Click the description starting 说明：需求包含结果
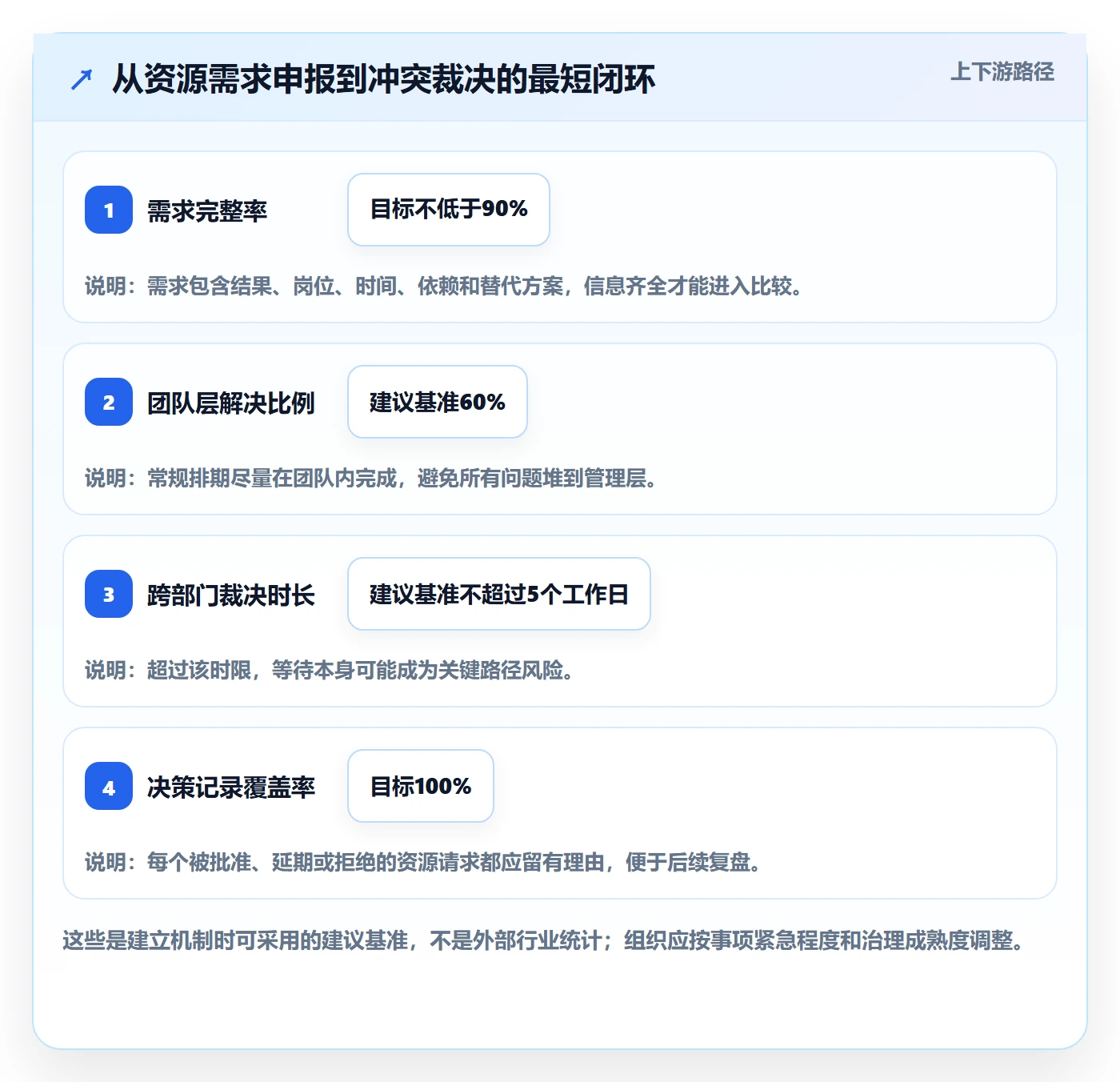Viewport: 1120px width, 1082px height. [x=445, y=286]
